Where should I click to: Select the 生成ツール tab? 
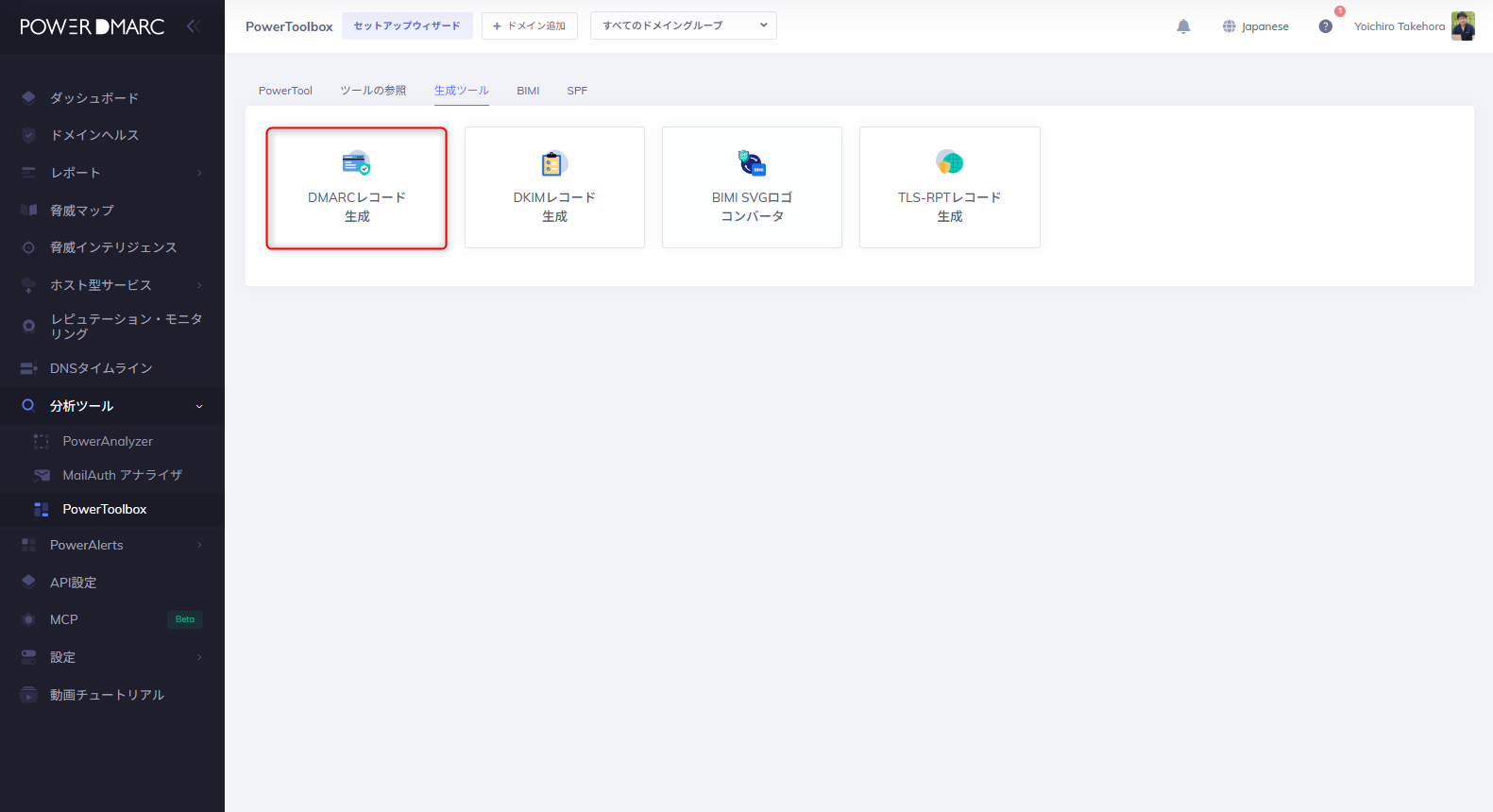point(462,91)
